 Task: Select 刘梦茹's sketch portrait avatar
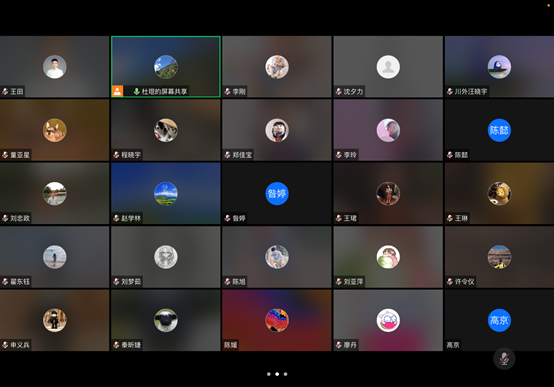tap(166, 257)
